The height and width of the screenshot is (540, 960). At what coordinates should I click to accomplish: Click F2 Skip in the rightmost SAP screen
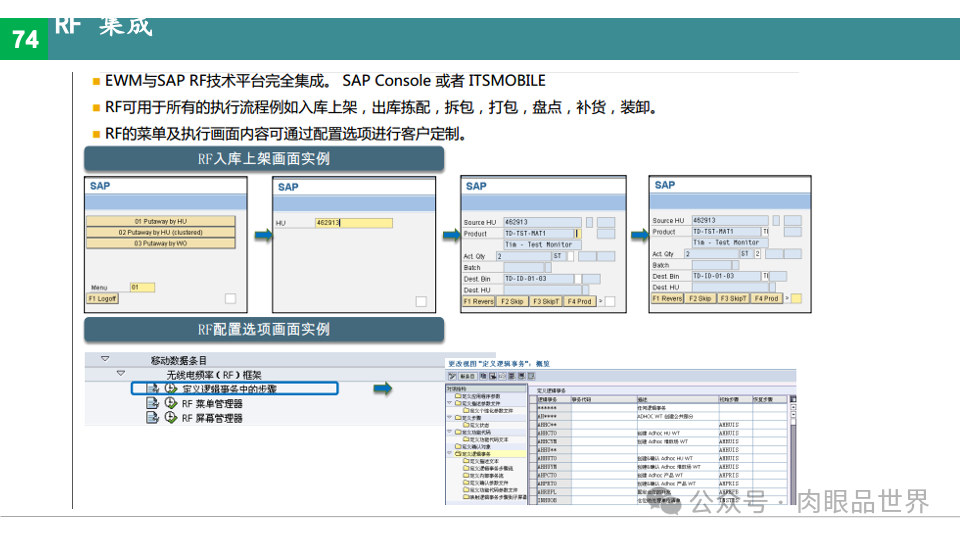pyautogui.click(x=700, y=299)
